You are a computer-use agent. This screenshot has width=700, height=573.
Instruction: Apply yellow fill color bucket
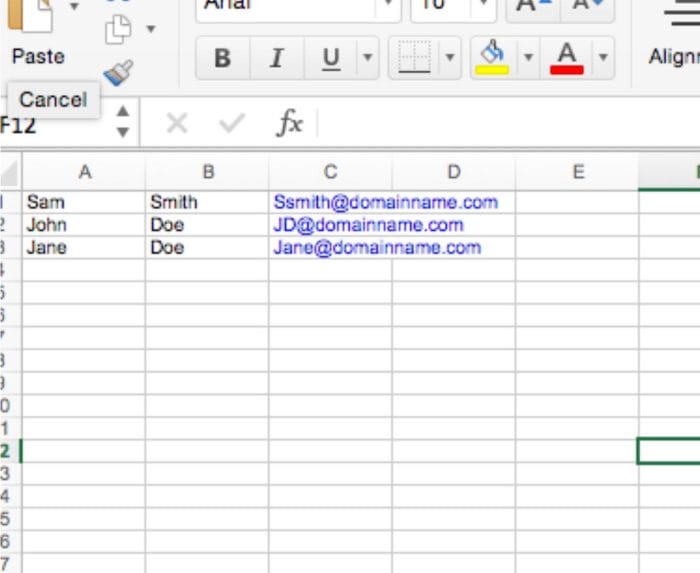[492, 58]
